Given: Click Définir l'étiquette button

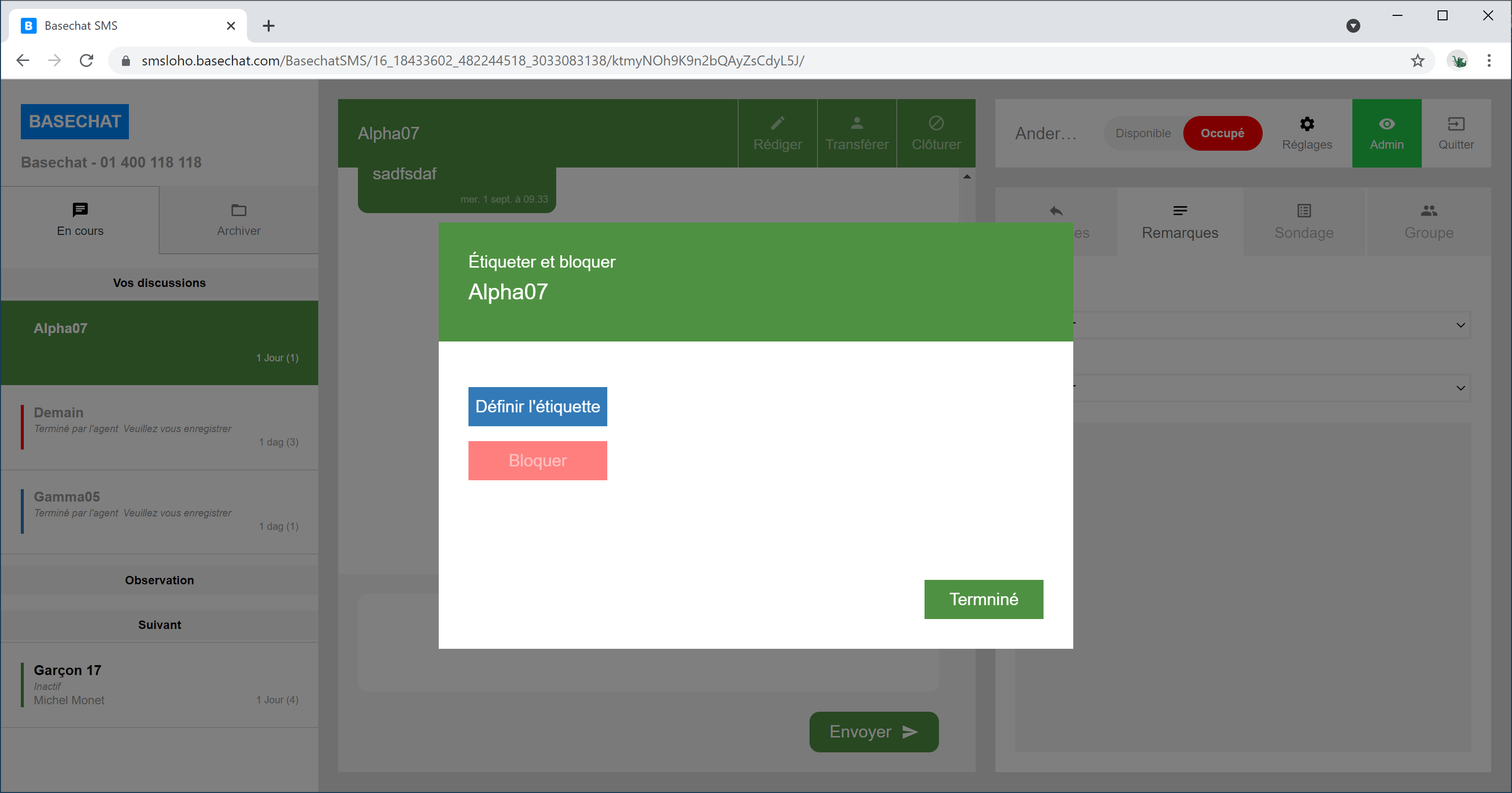Looking at the screenshot, I should pos(537,406).
